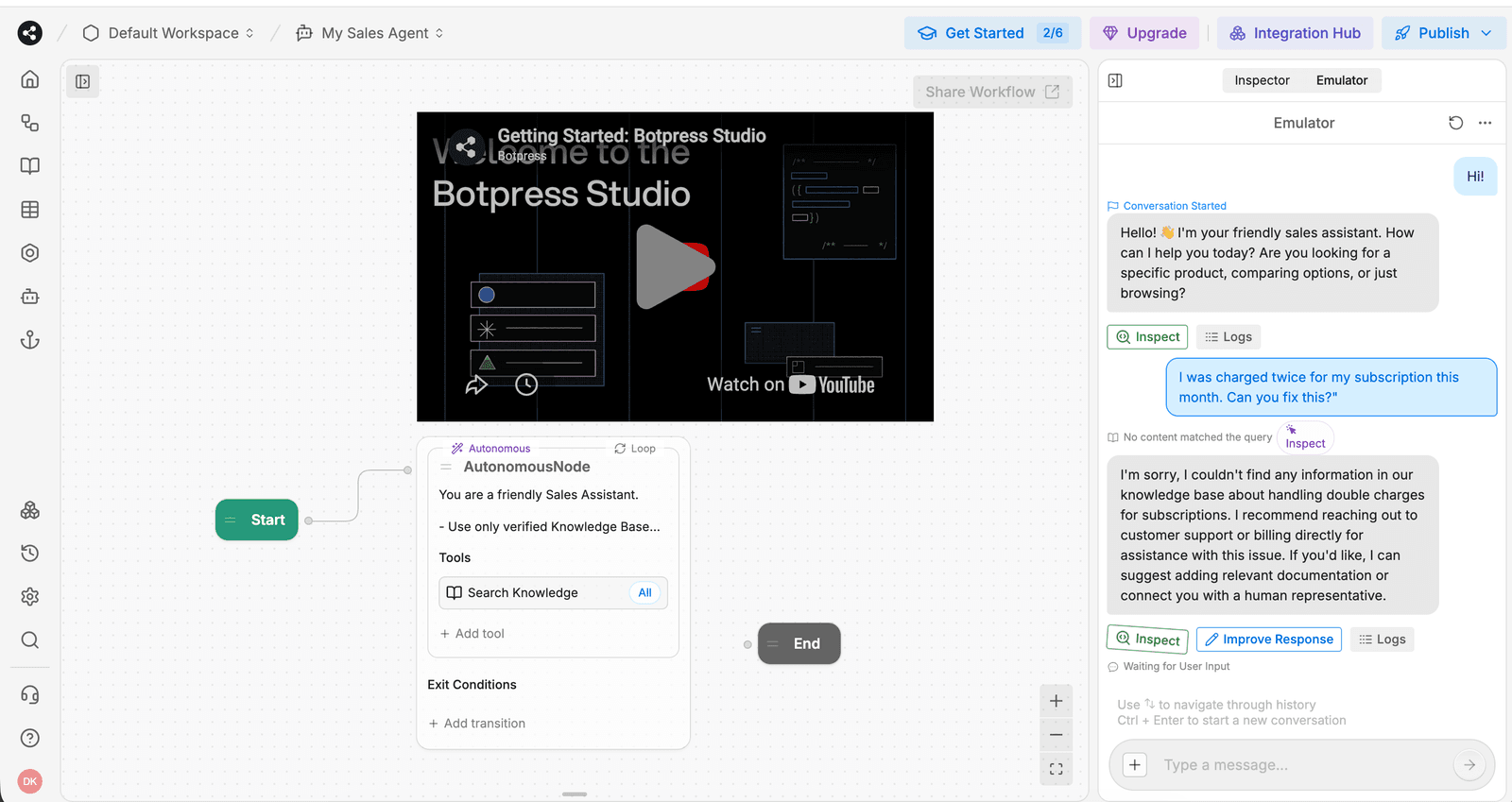
Task: Click the magnifier search icon in sidebar
Action: click(30, 640)
